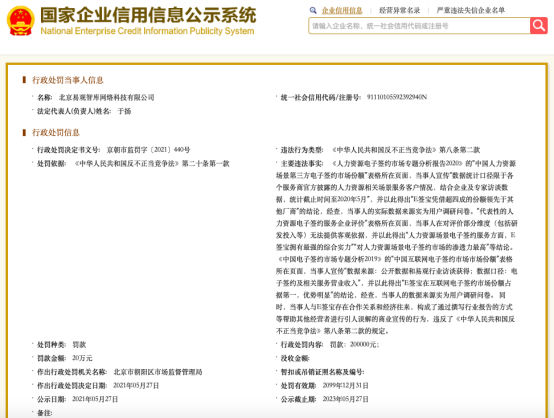Click the 行政处罚信息 section heading
Viewport: 554px width, 418px height.
[56, 133]
